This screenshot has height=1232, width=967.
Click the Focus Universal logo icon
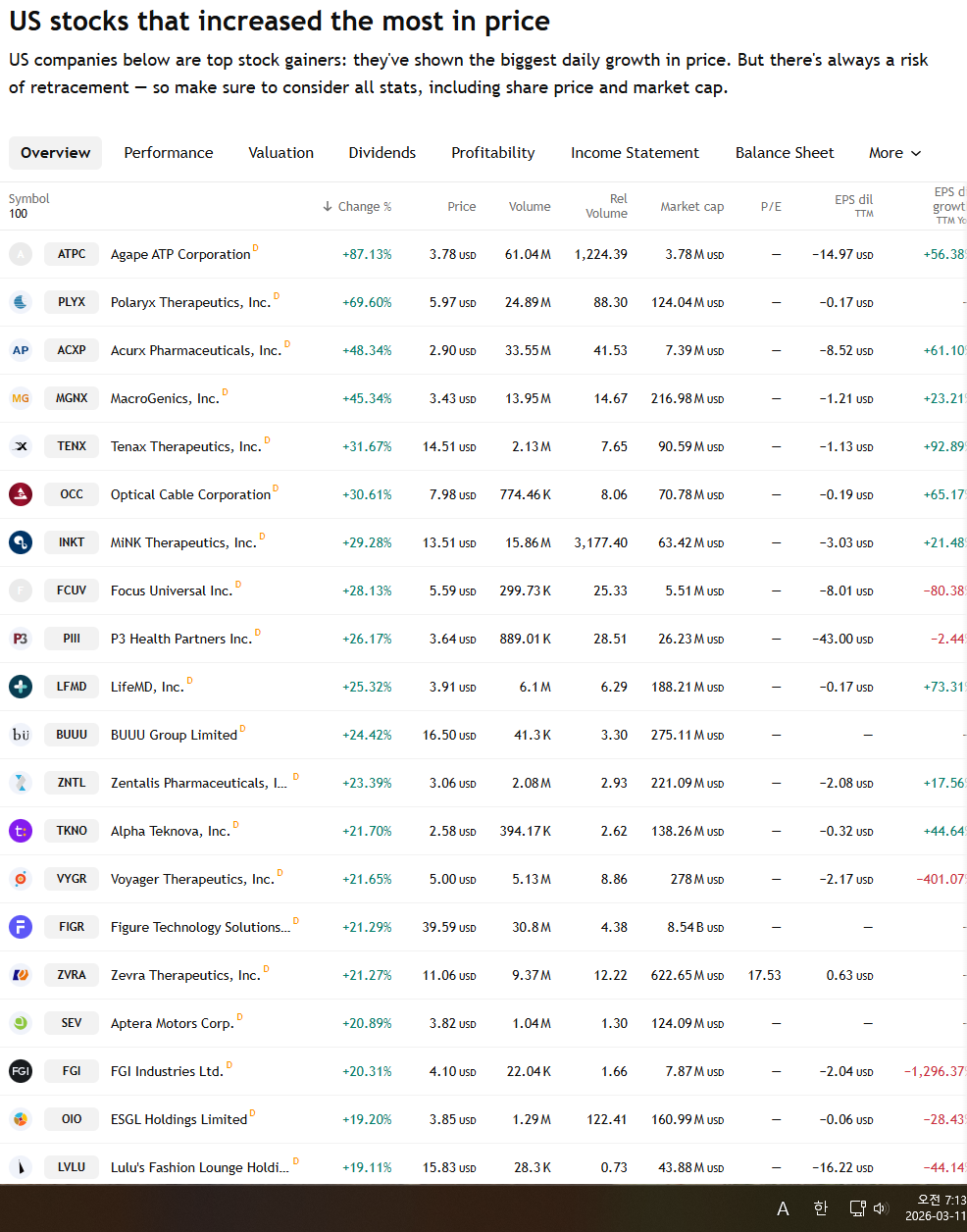pyautogui.click(x=21, y=590)
